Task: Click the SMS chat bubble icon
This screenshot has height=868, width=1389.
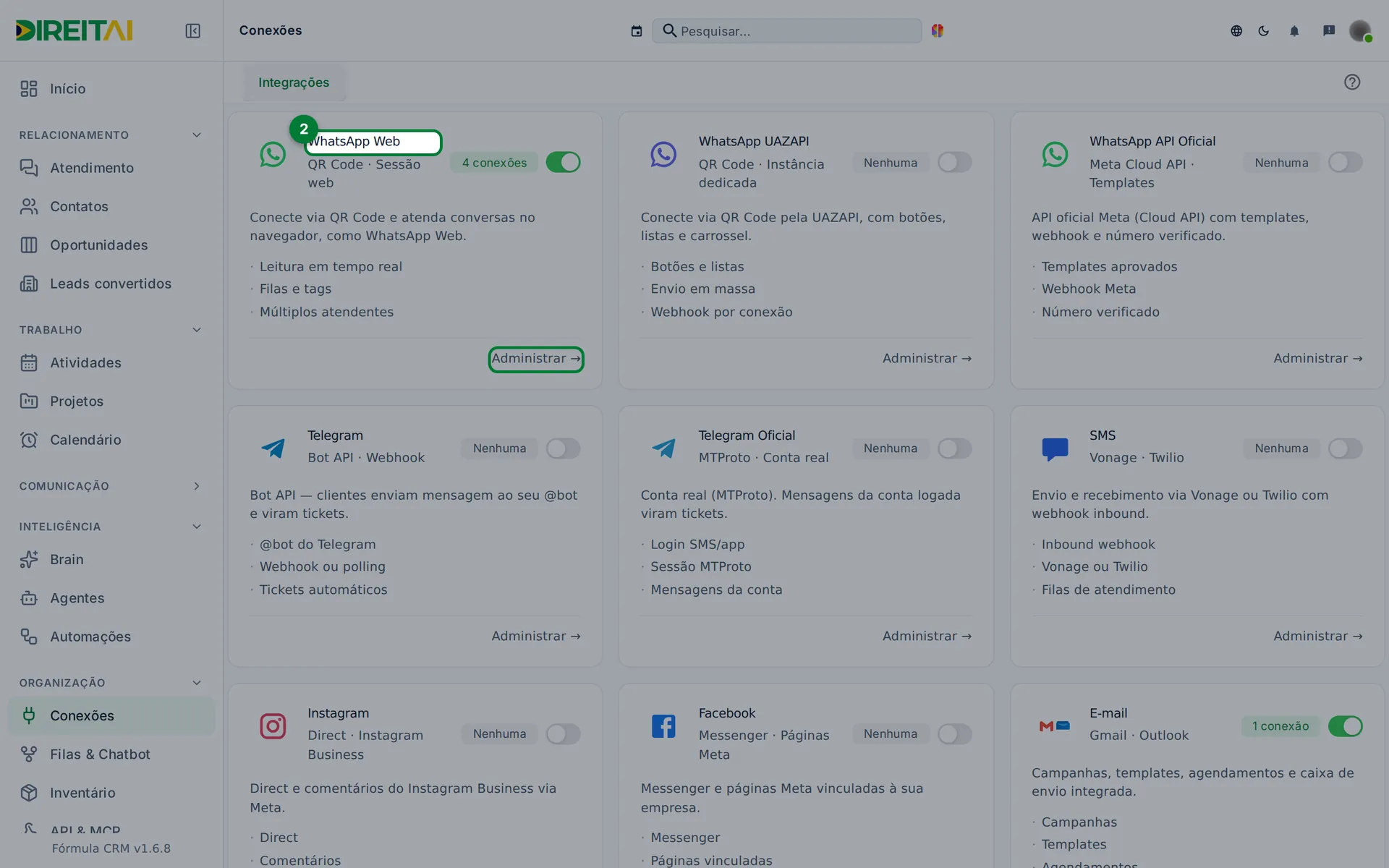Action: 1055,448
